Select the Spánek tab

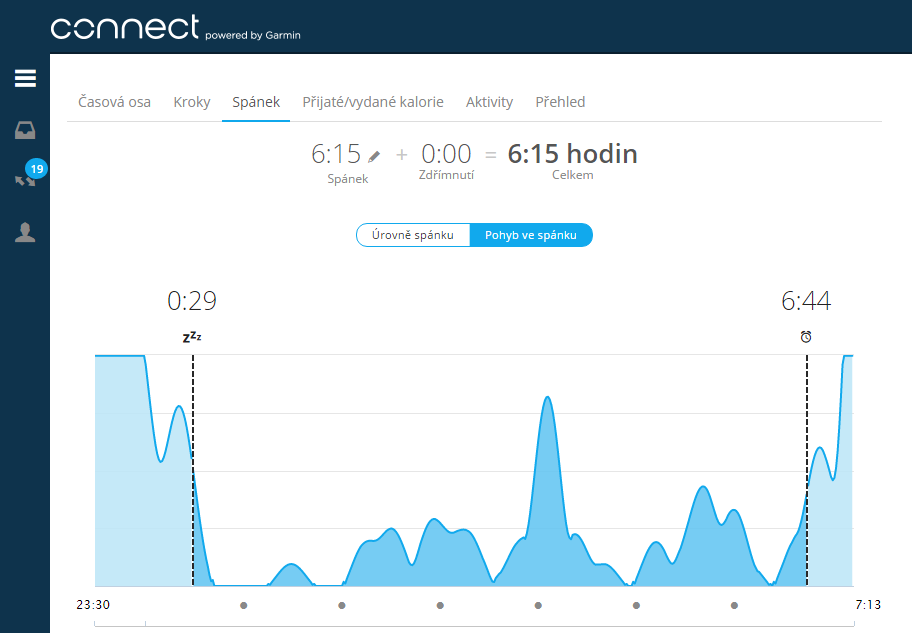[x=256, y=102]
